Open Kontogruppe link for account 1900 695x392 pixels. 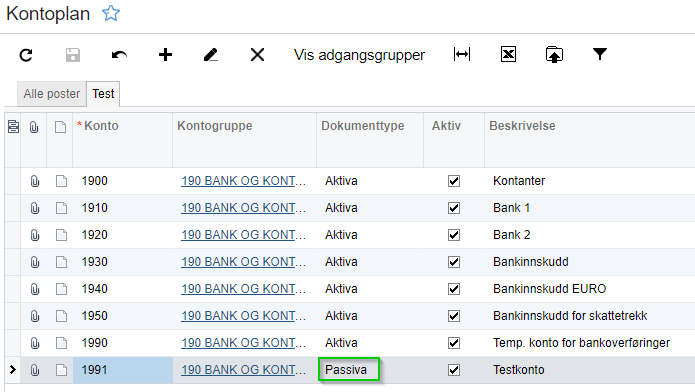point(243,181)
